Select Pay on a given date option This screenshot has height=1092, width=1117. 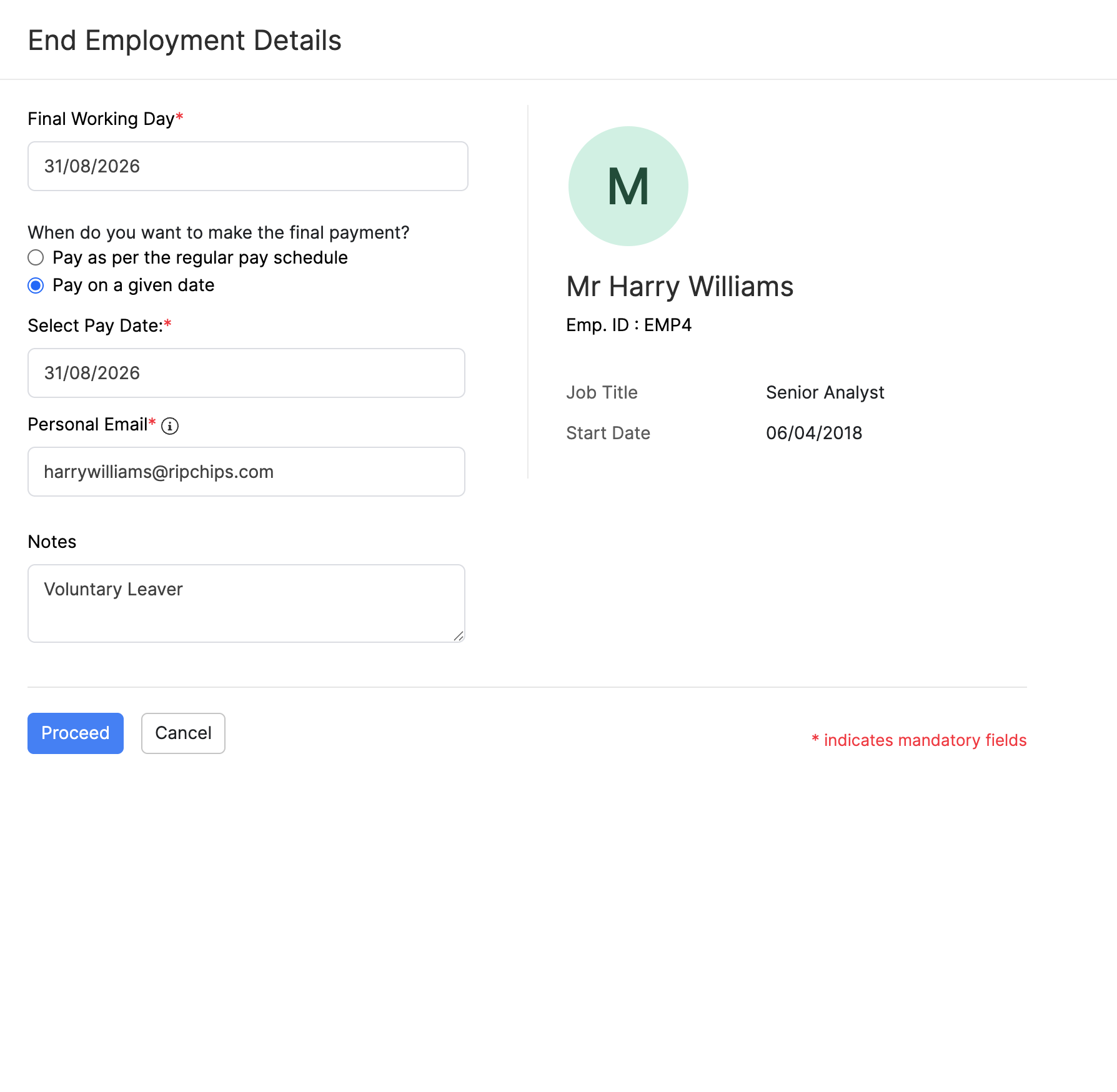36,285
